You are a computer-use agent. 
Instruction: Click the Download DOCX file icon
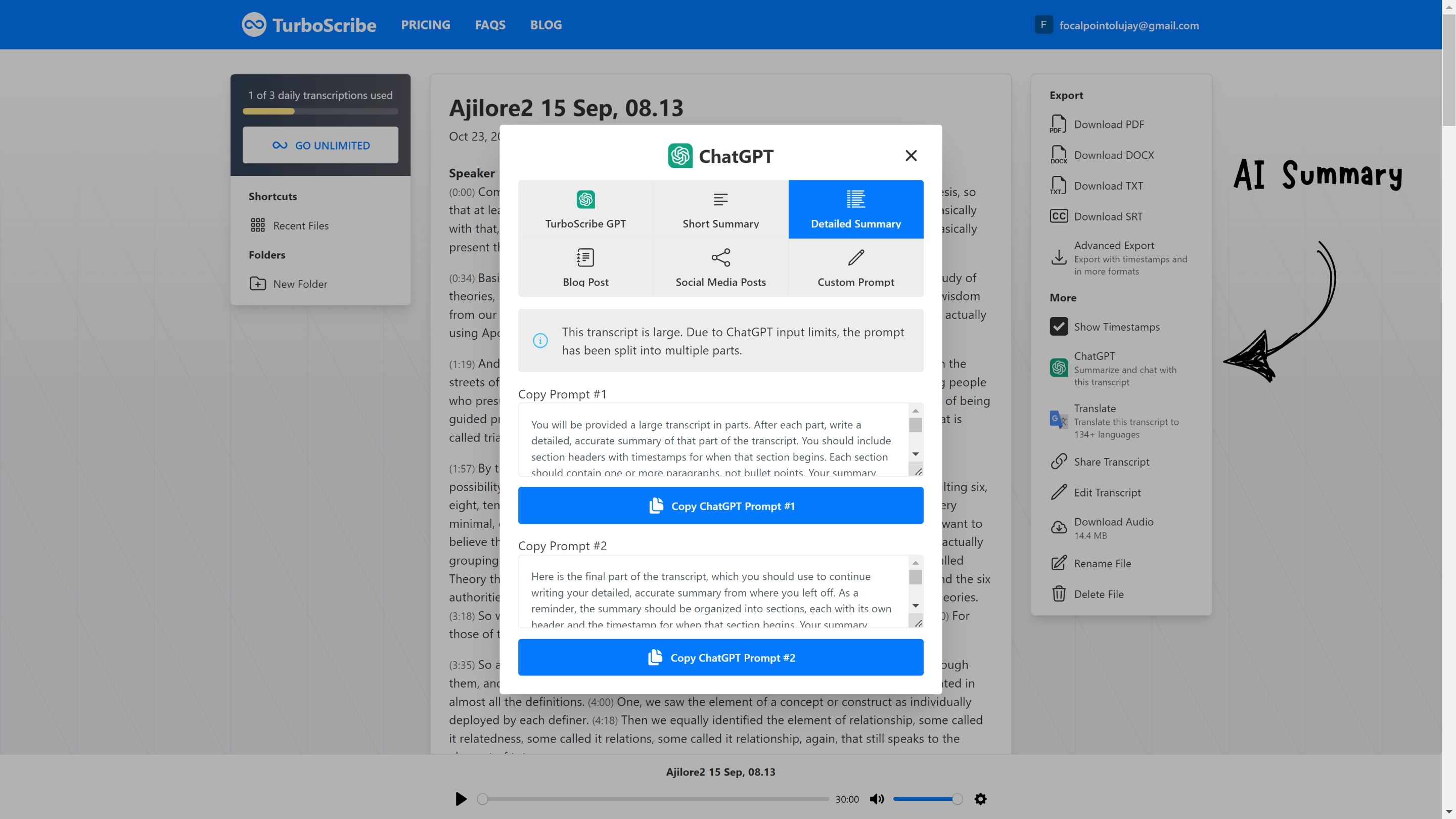pyautogui.click(x=1058, y=154)
